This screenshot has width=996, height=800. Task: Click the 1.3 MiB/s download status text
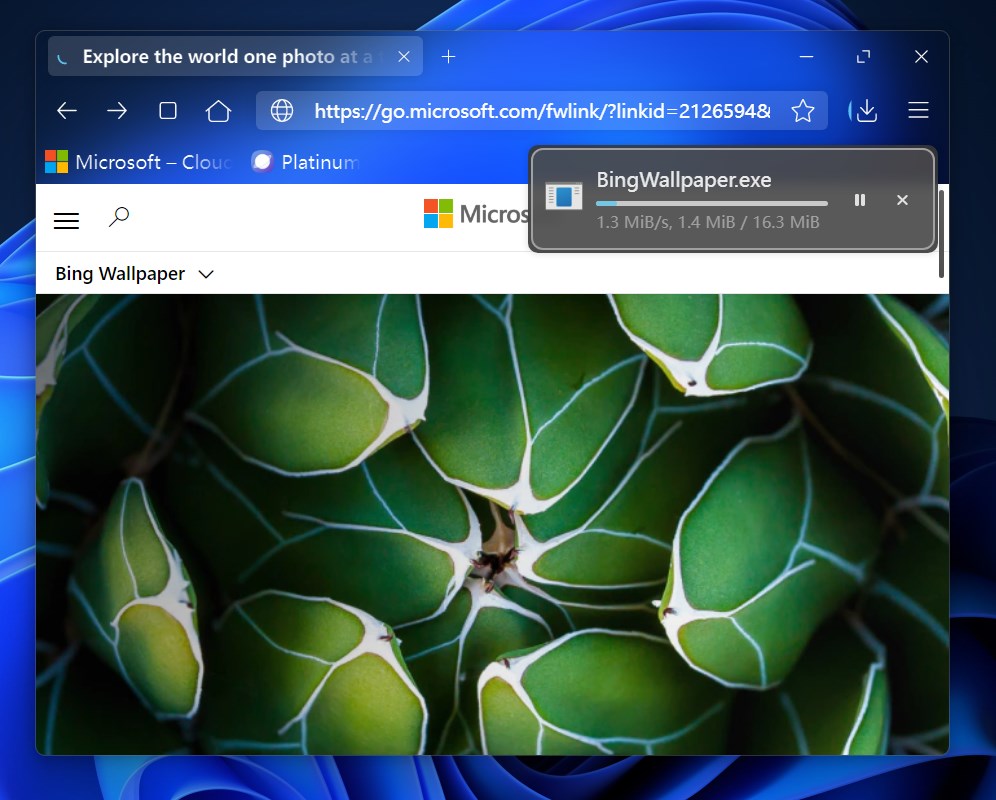(x=708, y=222)
